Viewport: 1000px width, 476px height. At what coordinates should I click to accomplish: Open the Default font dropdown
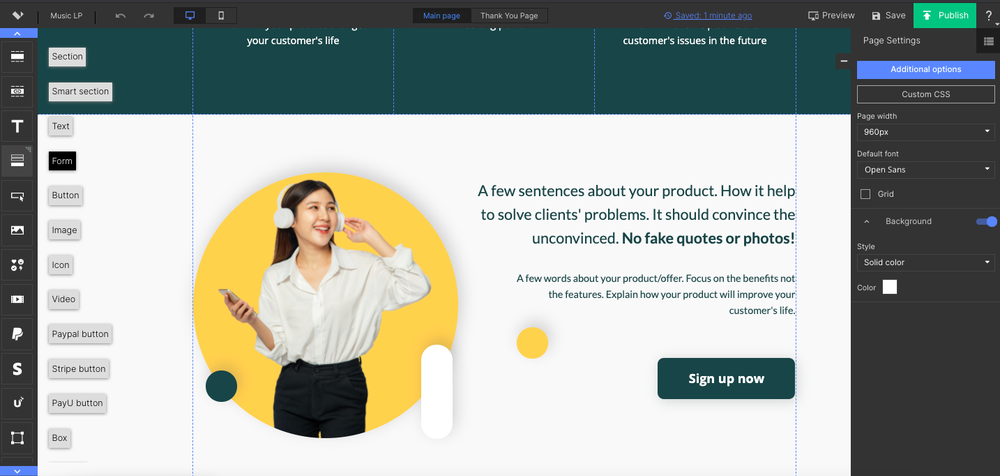925,170
